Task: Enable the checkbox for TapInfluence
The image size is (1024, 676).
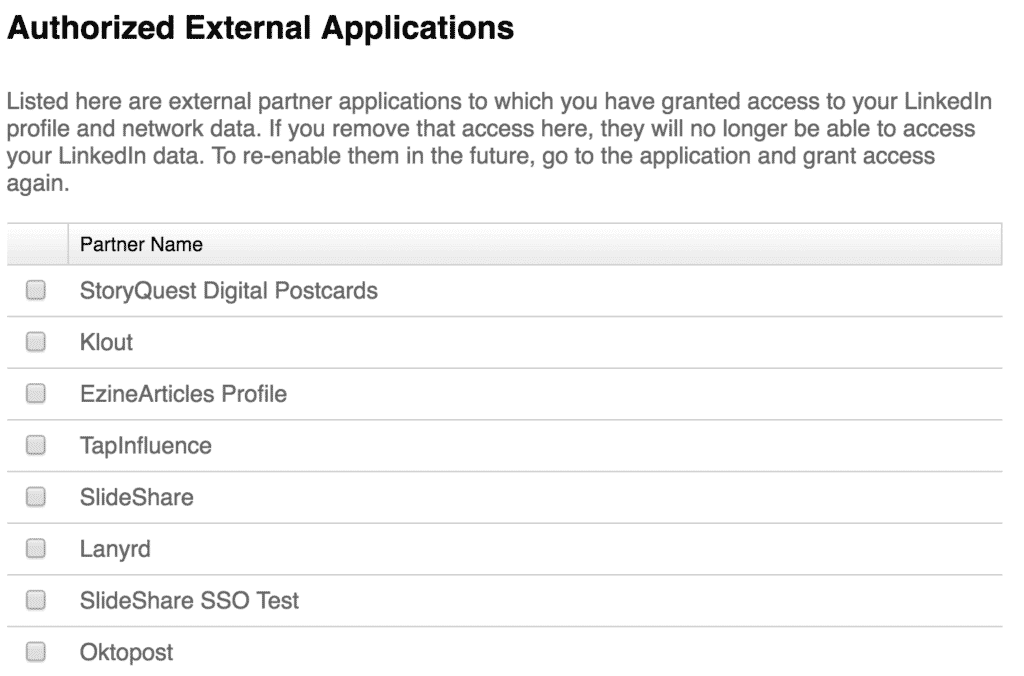Action: [x=35, y=445]
